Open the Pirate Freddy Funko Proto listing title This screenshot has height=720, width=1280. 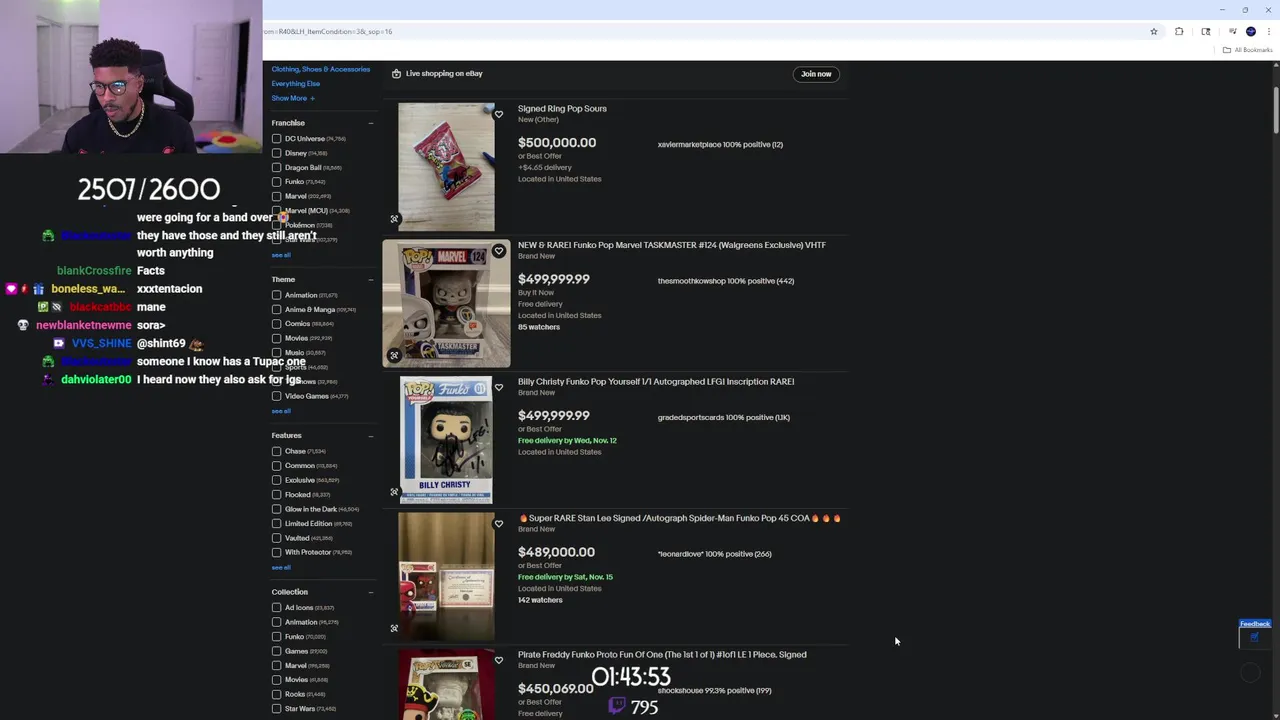(662, 654)
